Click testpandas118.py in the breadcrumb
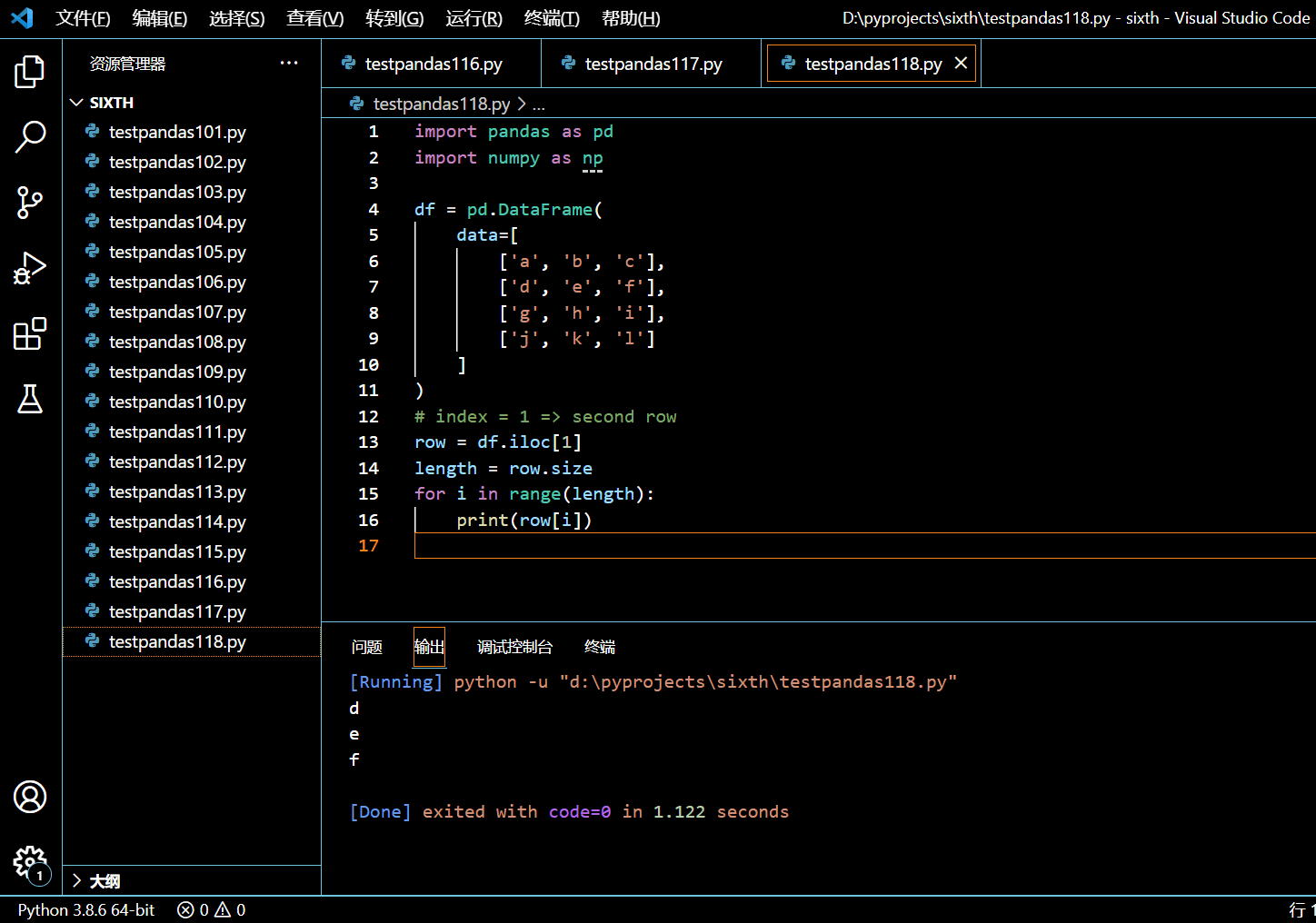The width and height of the screenshot is (1316, 923). pyautogui.click(x=441, y=104)
